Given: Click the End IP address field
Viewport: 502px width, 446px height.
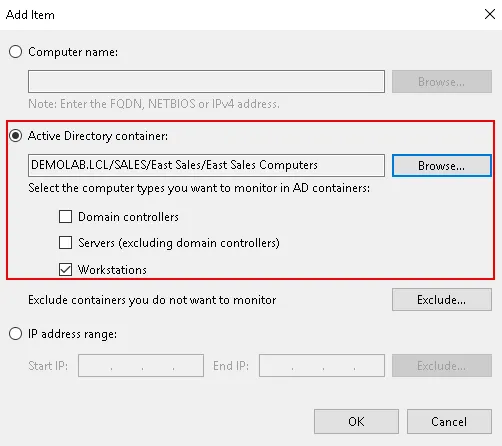Looking at the screenshot, I should tap(322, 366).
